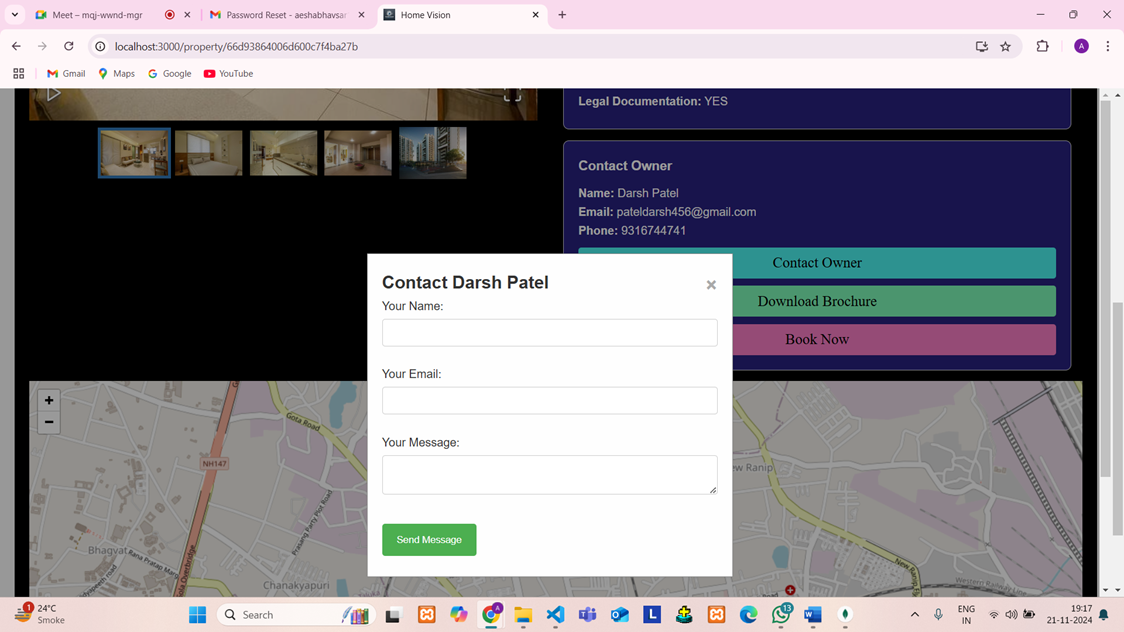
Task: Click the Send Message button
Action: [429, 539]
